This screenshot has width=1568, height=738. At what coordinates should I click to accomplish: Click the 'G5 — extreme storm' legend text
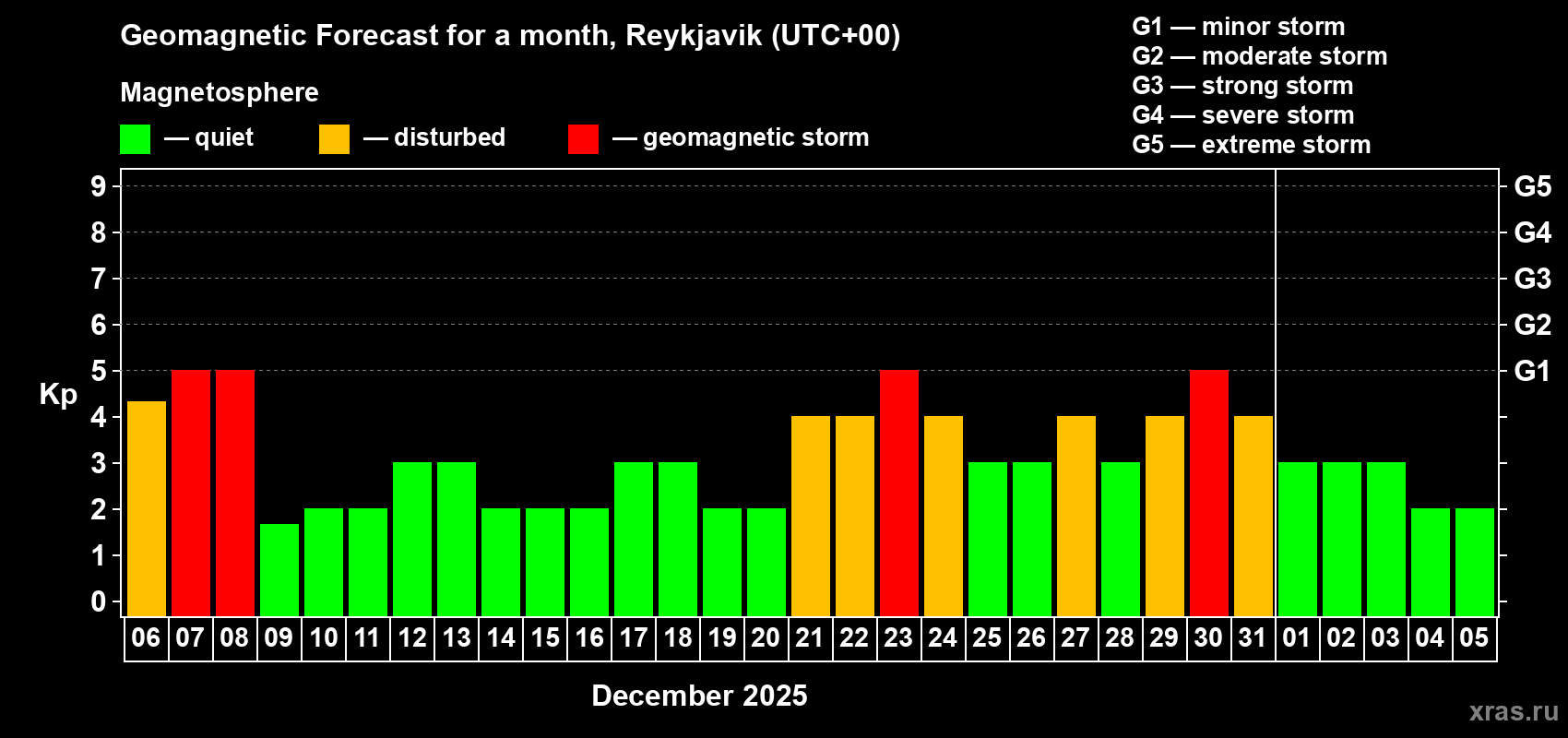coord(1252,145)
